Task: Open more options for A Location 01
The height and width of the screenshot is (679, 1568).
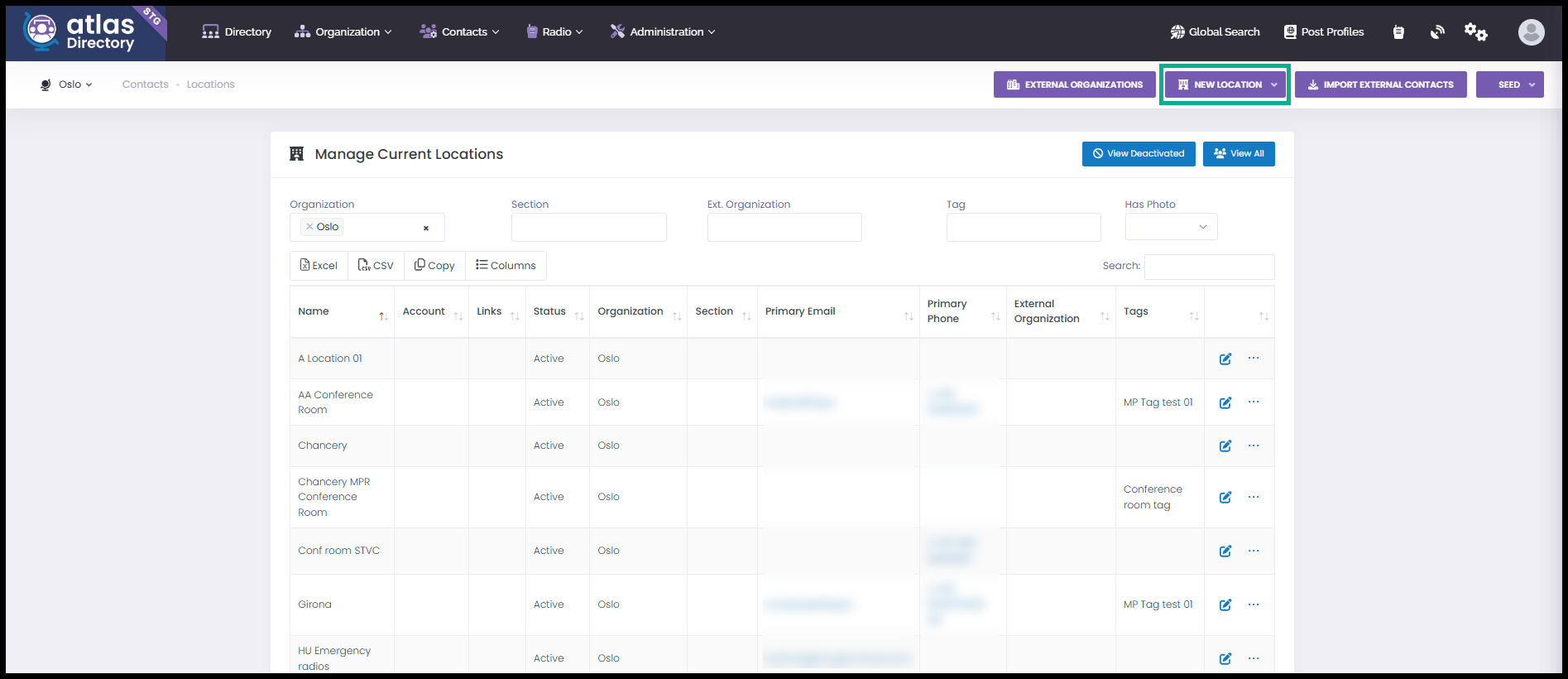Action: [x=1254, y=358]
